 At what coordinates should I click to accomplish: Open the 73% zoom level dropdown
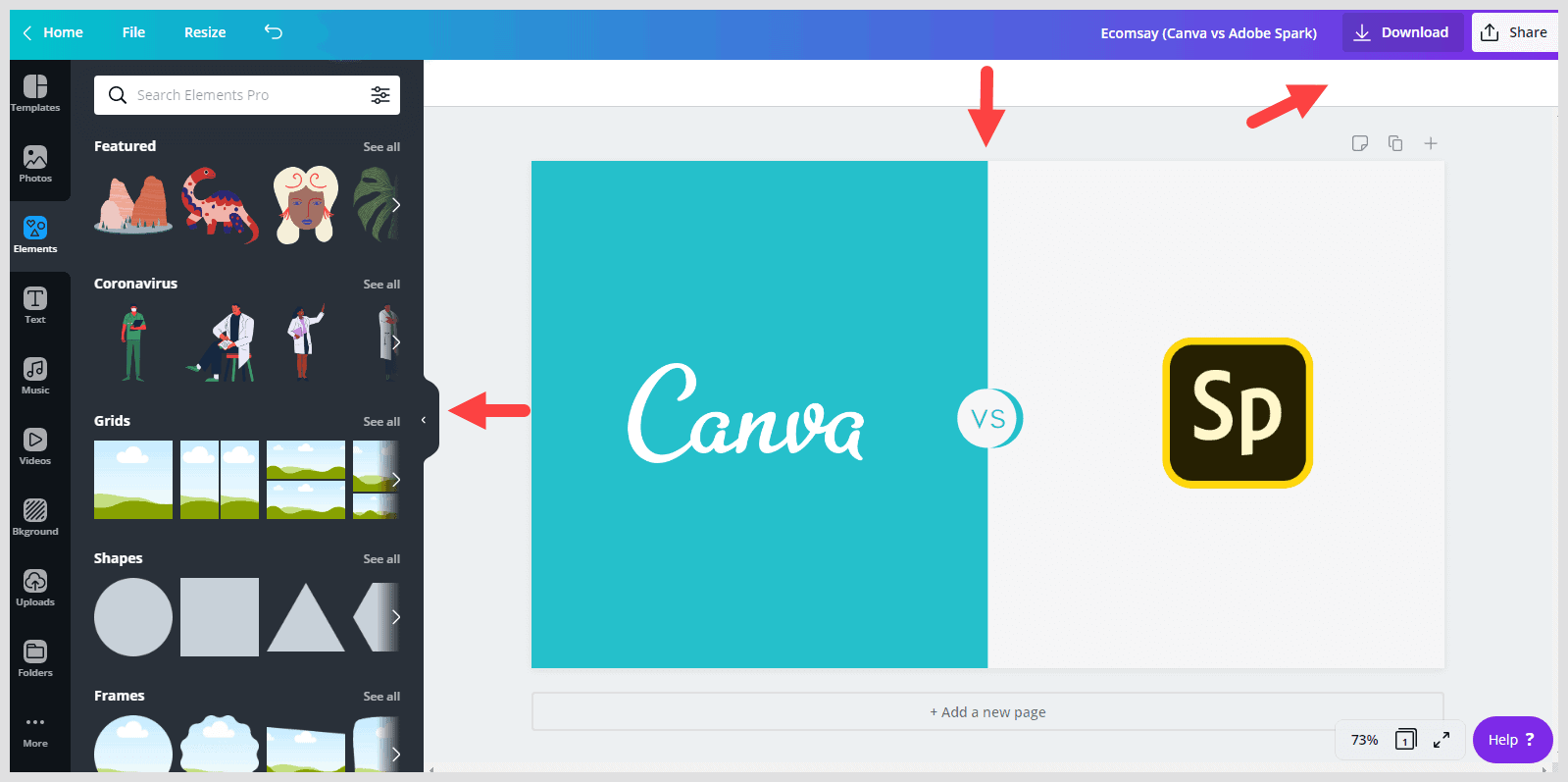(1364, 740)
